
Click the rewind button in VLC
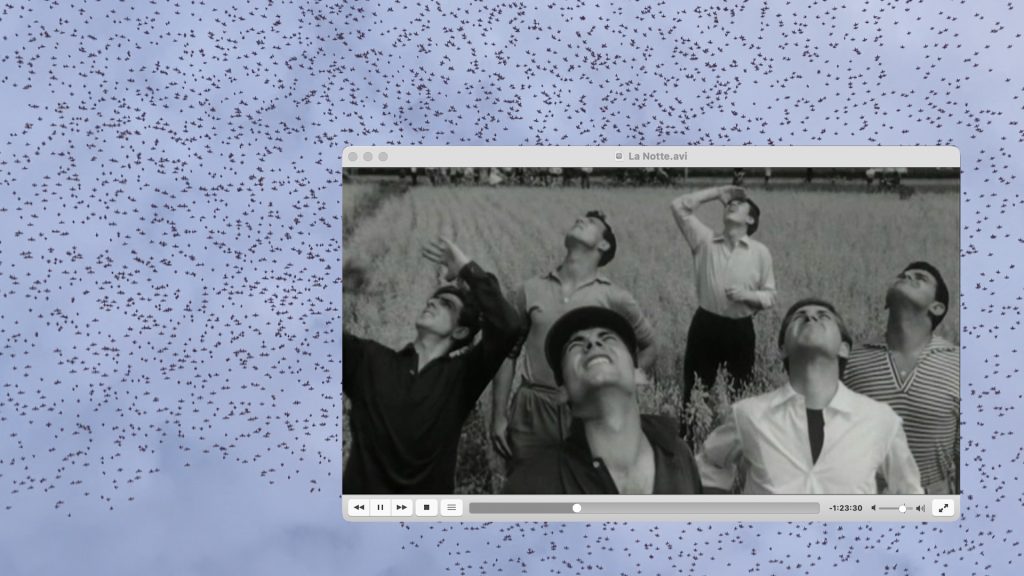(x=359, y=507)
